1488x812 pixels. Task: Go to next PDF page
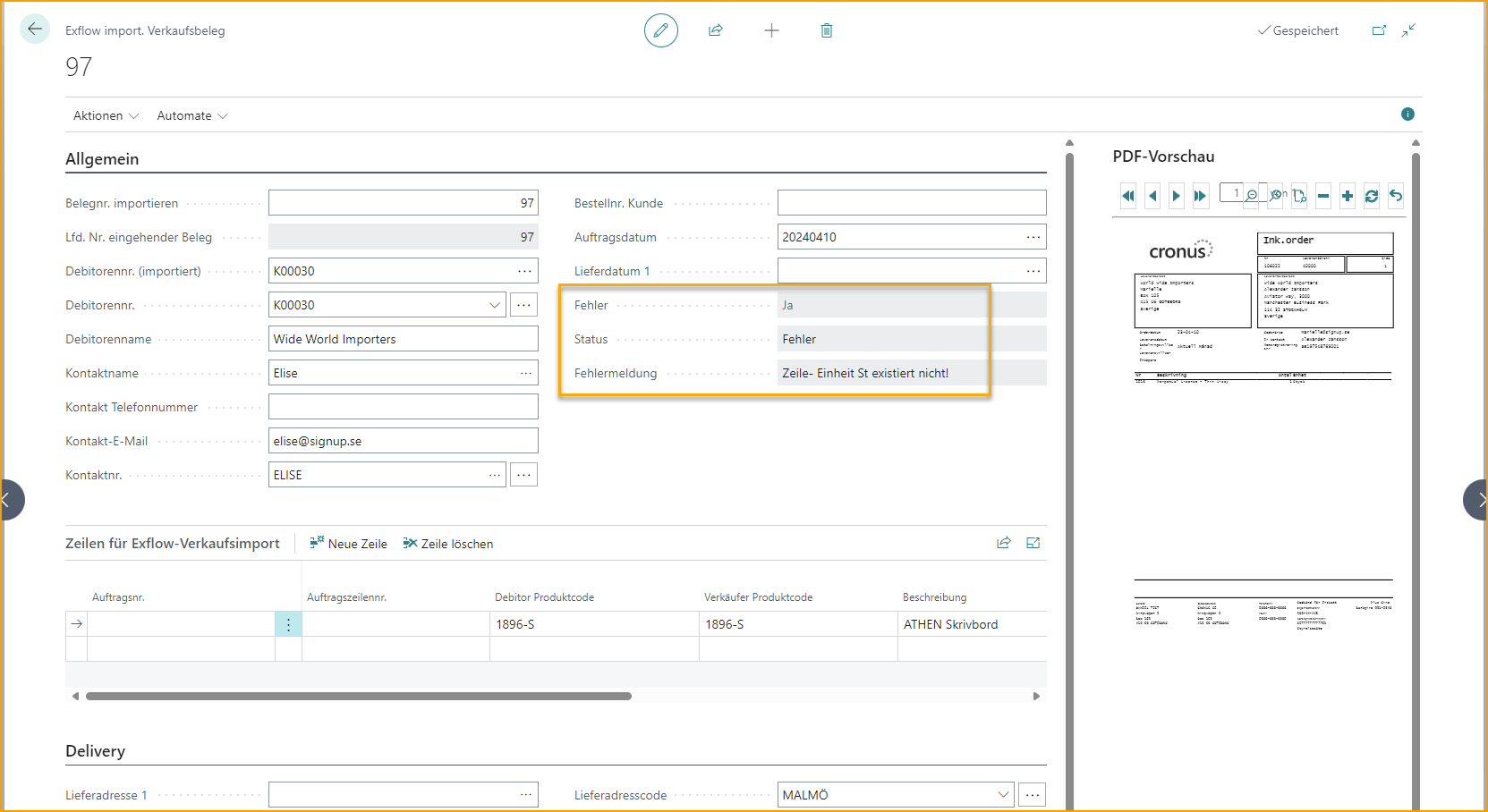1177,196
